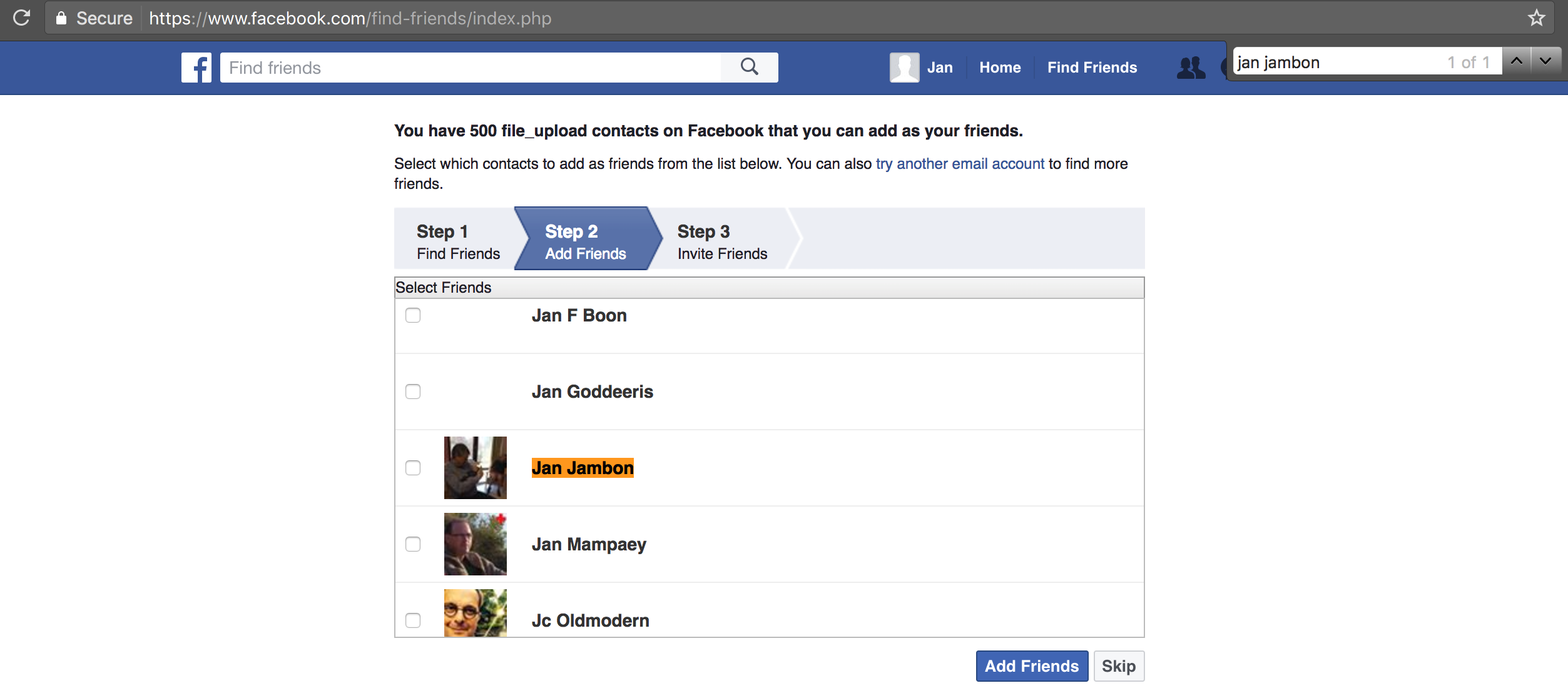Enable the Jan Mampaey checkbox
The image size is (1568, 693).
[413, 544]
